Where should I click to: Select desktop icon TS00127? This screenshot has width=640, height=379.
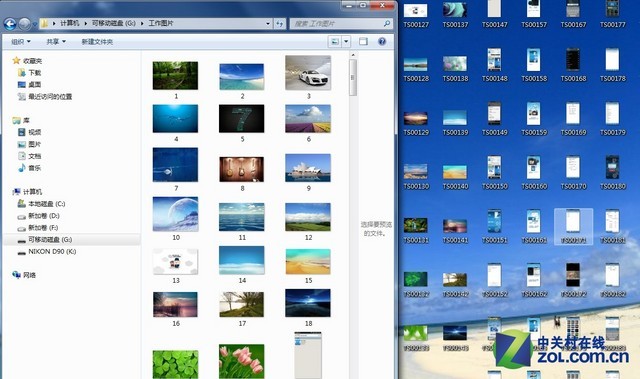[x=416, y=15]
